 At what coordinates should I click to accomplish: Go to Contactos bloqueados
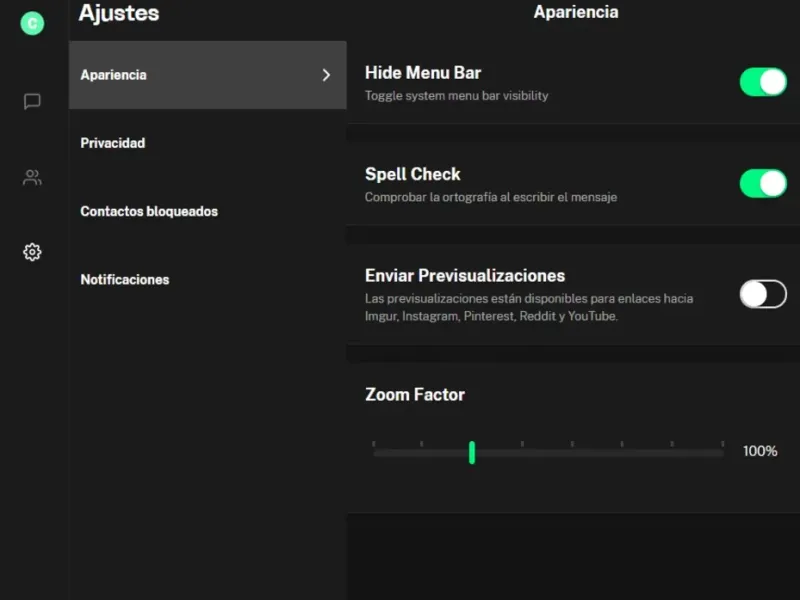tap(149, 211)
